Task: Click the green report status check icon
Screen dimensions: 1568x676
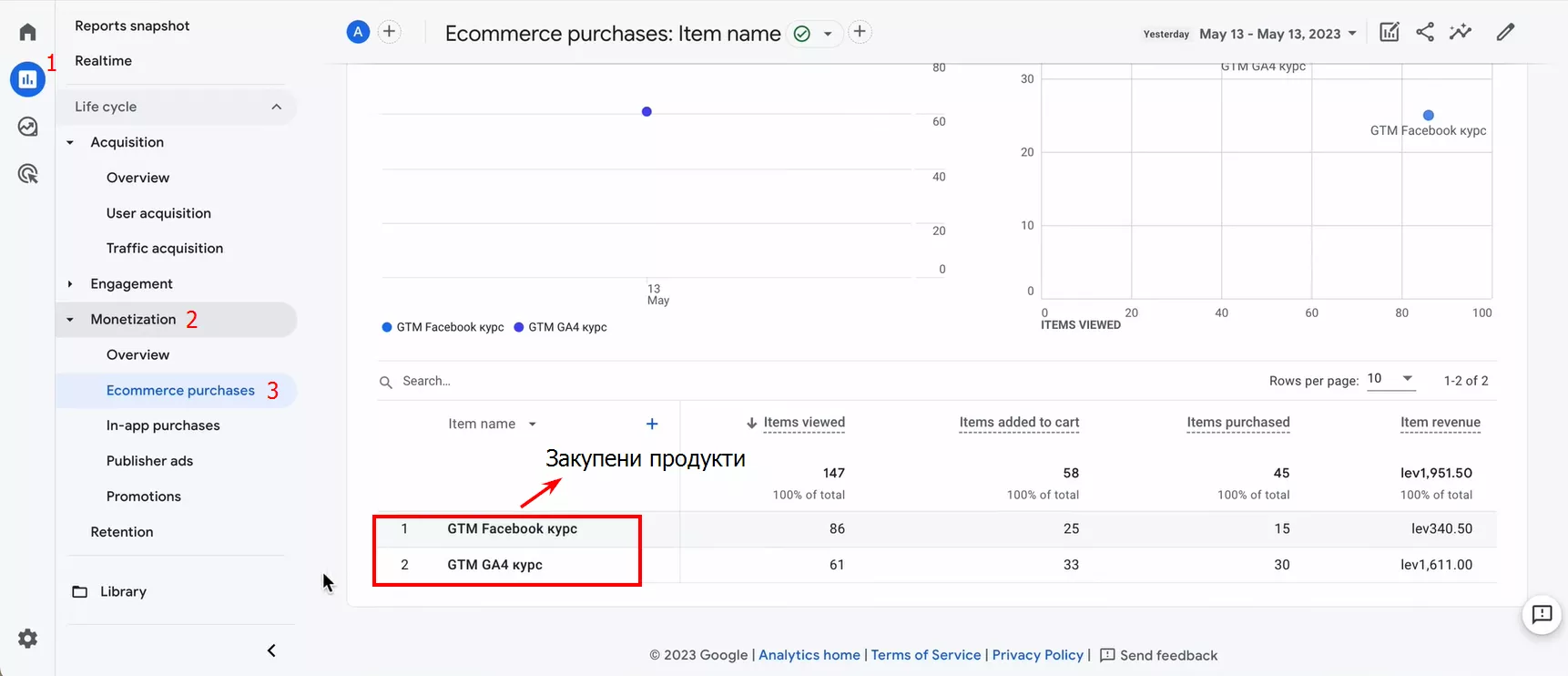Action: point(802,34)
